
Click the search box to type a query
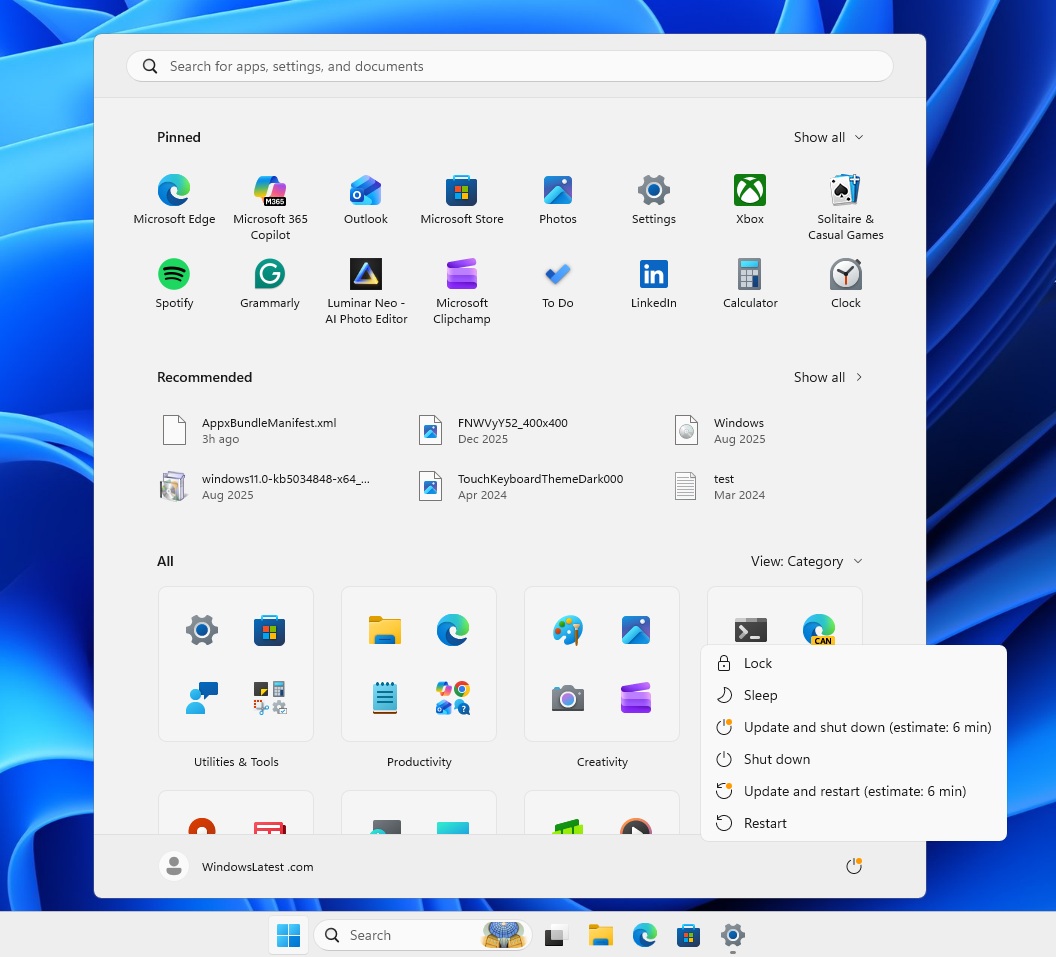(508, 65)
